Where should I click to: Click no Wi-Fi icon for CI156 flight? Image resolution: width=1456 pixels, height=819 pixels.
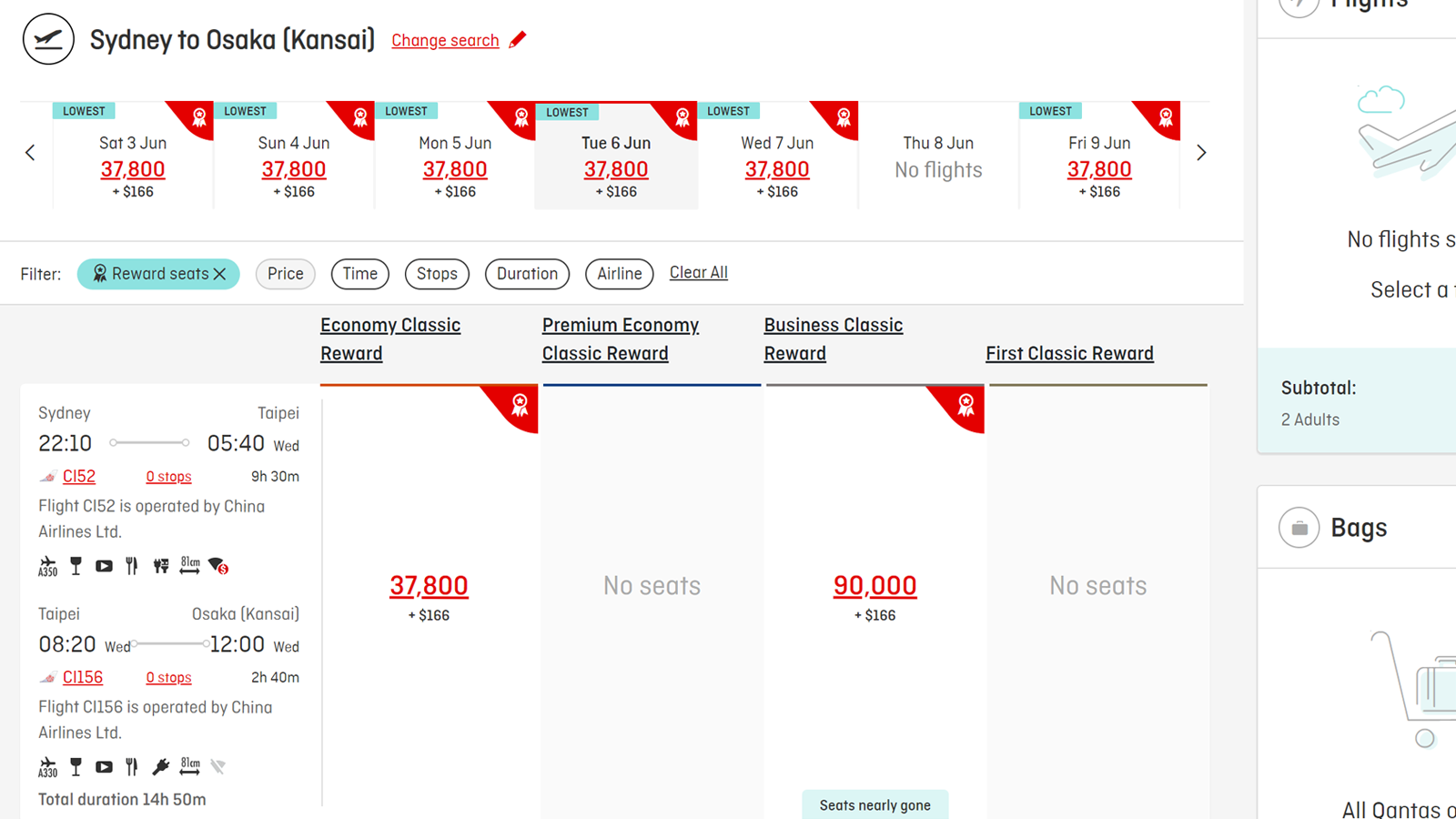pos(217,767)
